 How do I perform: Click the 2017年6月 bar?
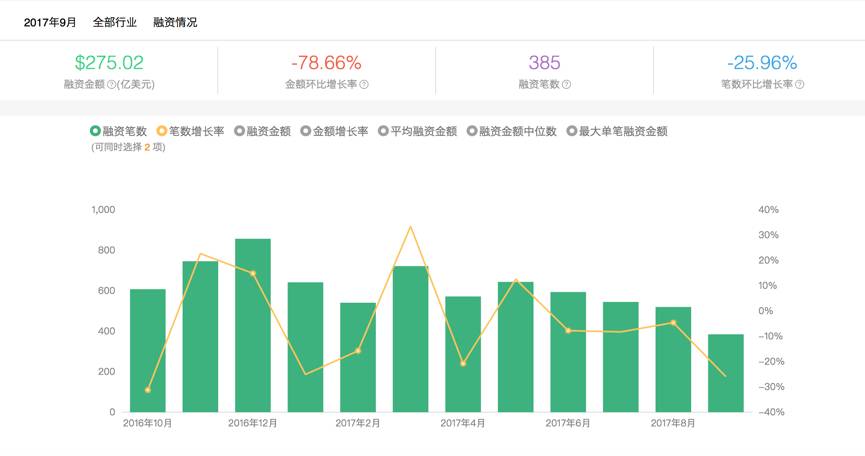click(568, 352)
